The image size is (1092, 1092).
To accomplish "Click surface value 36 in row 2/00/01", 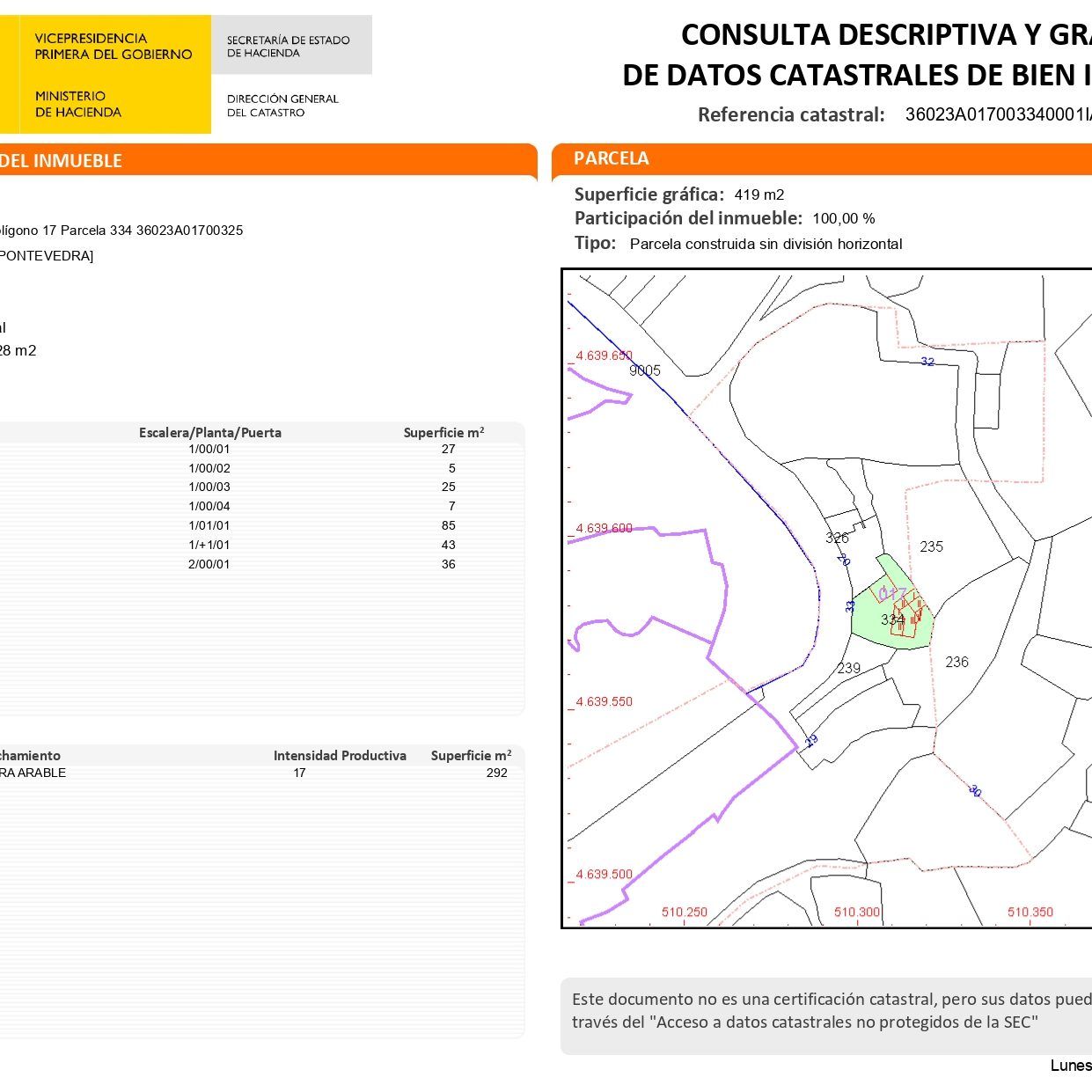I will coord(449,564).
